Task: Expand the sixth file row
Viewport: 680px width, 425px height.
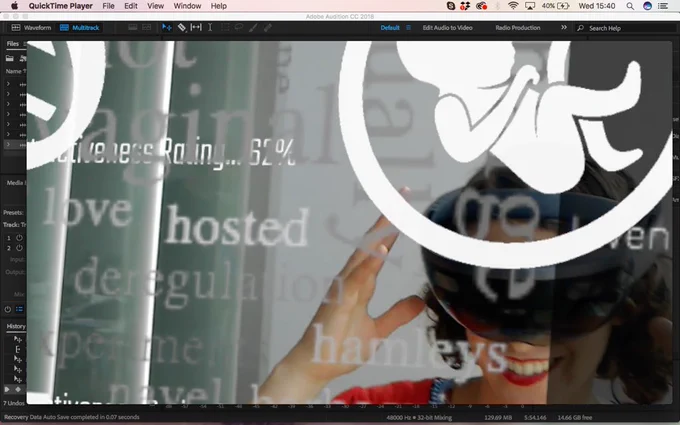Action: click(8, 134)
